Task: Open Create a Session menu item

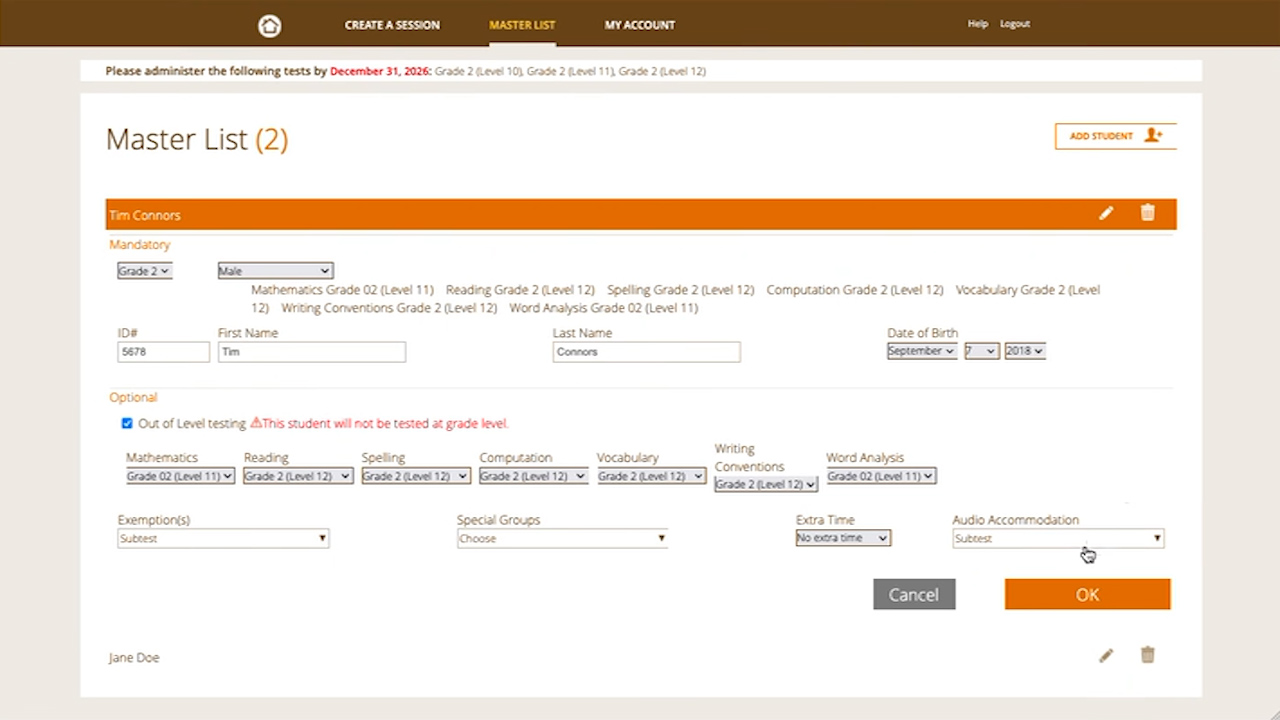Action: 392,25
